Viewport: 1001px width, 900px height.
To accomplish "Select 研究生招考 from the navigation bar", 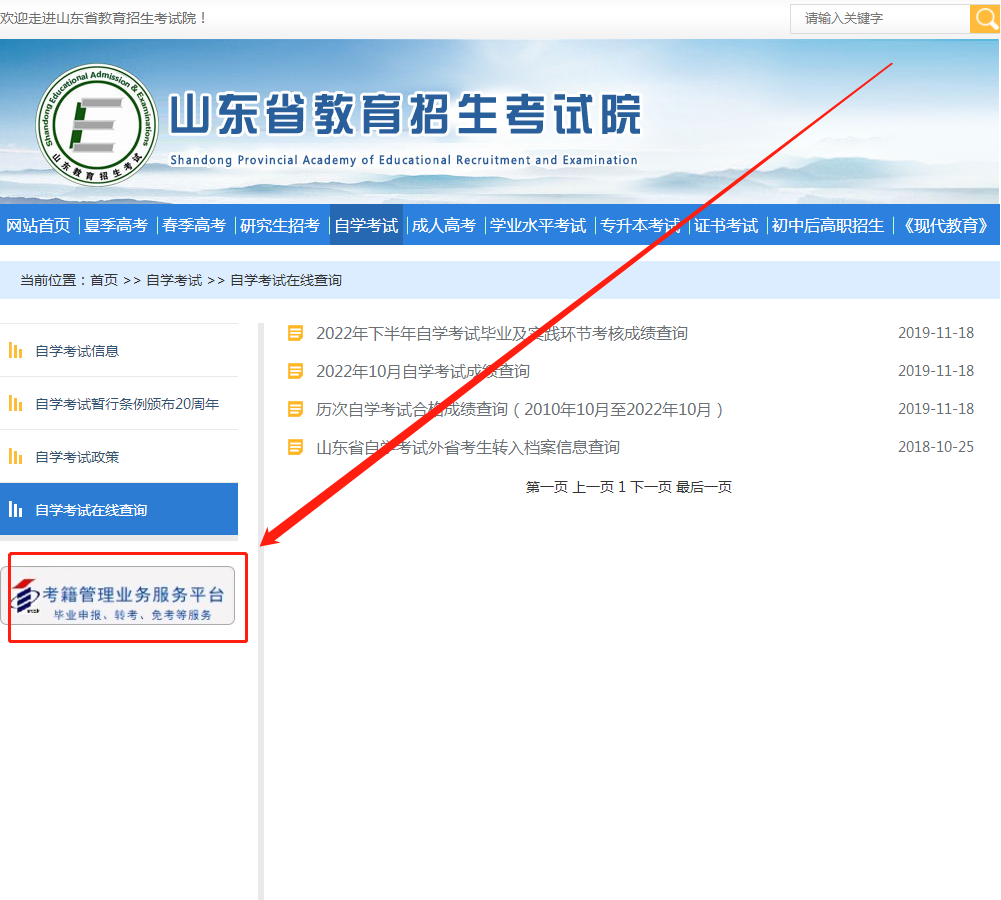I will point(281,225).
